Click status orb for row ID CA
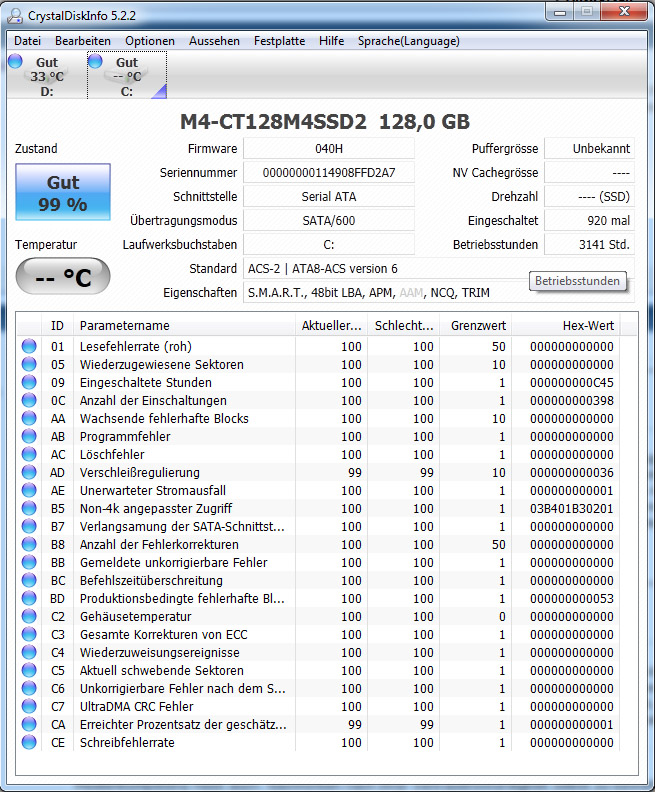Image resolution: width=655 pixels, height=792 pixels. [29, 724]
